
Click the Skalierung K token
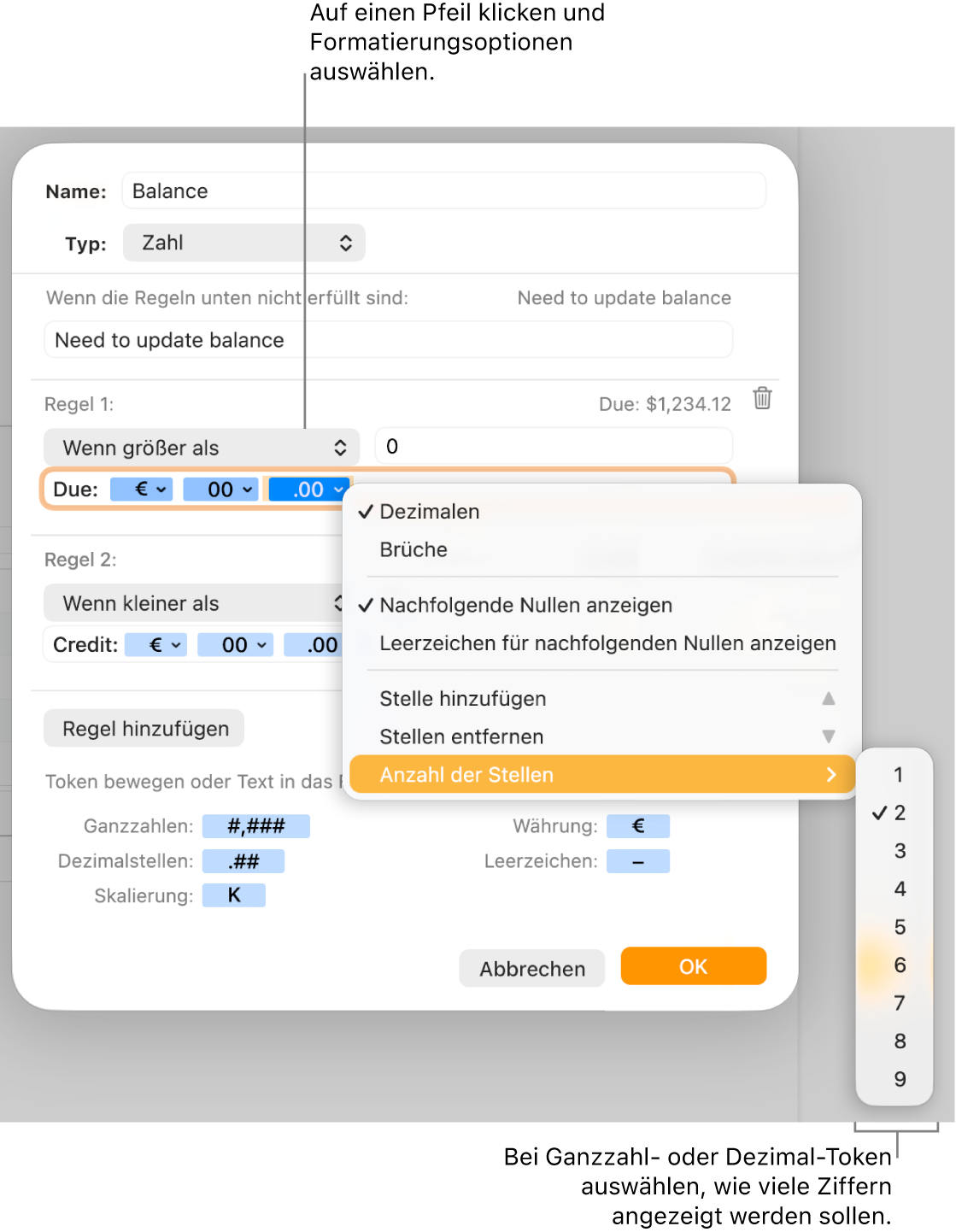tap(234, 895)
